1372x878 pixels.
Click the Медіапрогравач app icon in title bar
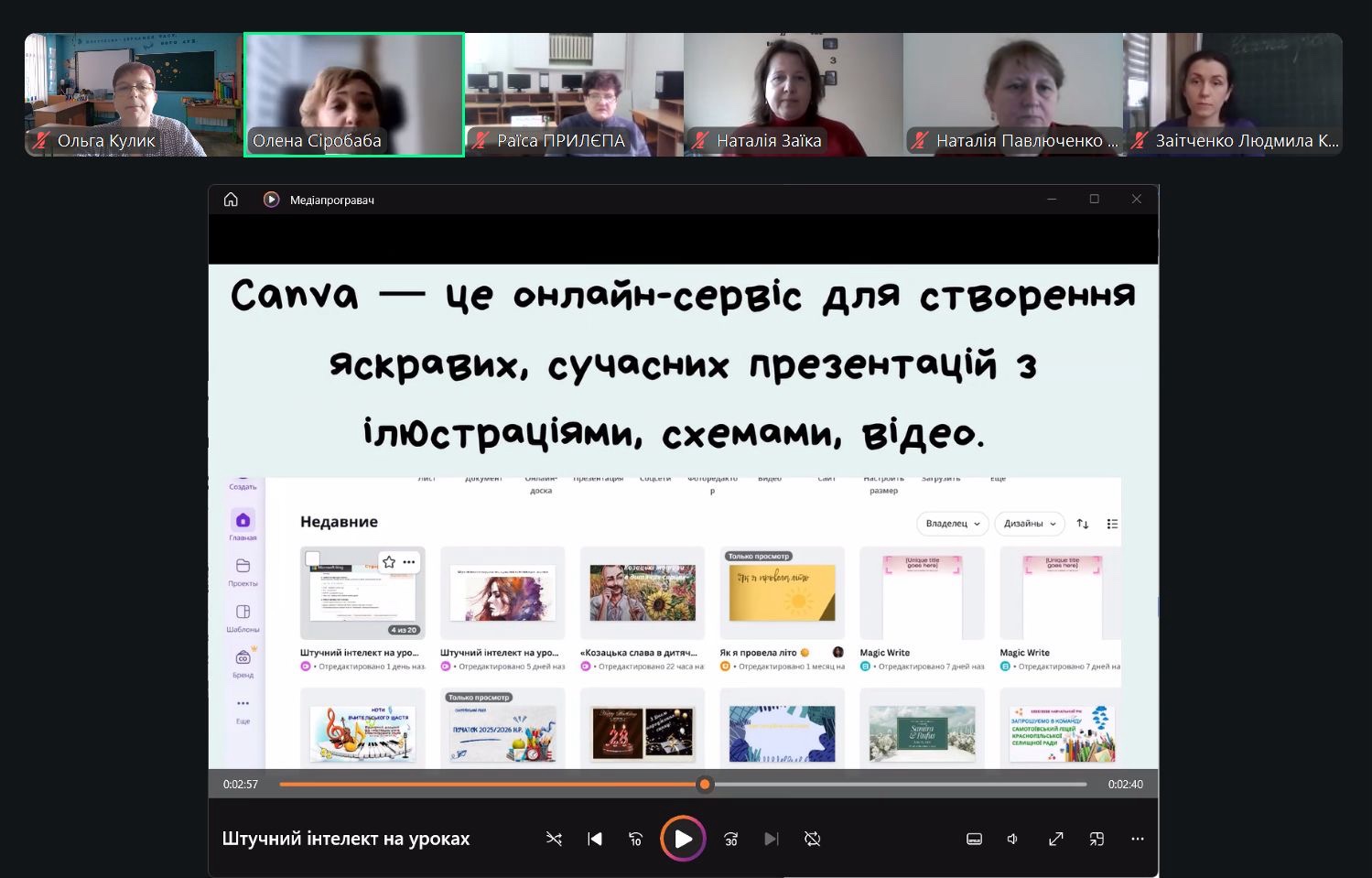pos(271,200)
